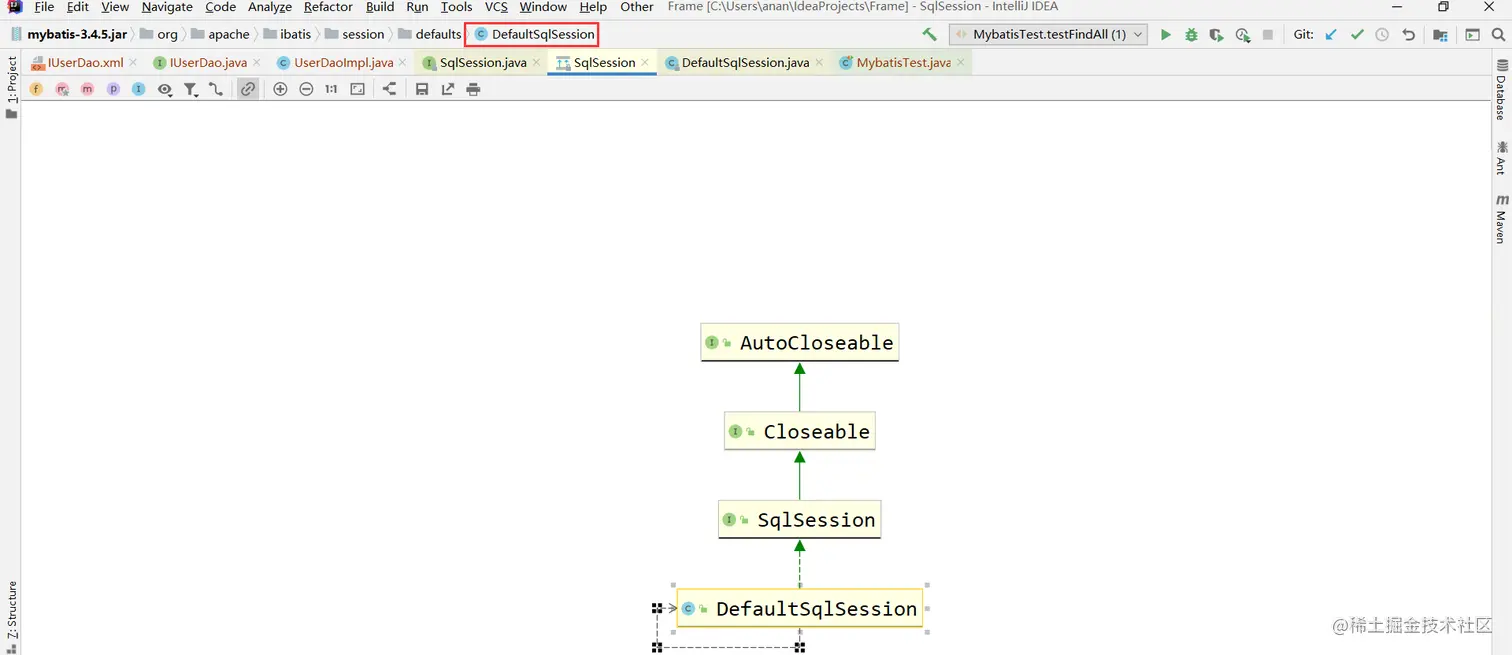Run MybatisTest.testFindAll with green play

pyautogui.click(x=1165, y=34)
